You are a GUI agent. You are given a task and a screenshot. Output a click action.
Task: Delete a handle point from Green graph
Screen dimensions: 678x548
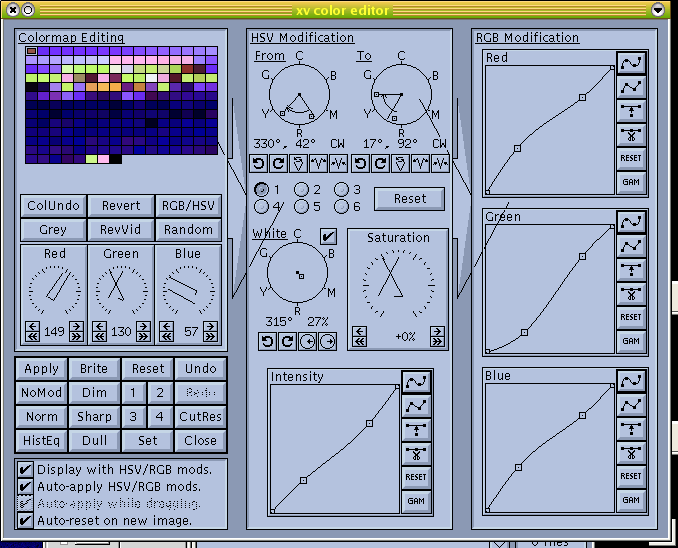631,294
